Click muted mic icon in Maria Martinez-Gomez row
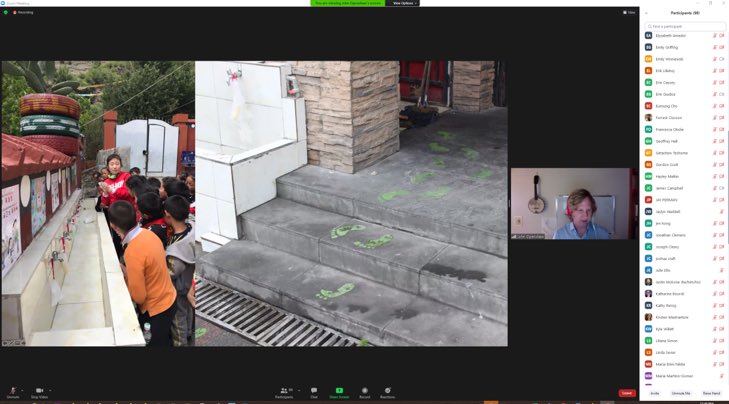 point(722,376)
